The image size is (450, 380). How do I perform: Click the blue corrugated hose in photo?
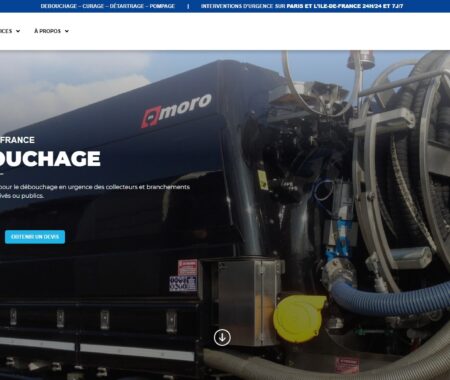pyautogui.click(x=390, y=299)
